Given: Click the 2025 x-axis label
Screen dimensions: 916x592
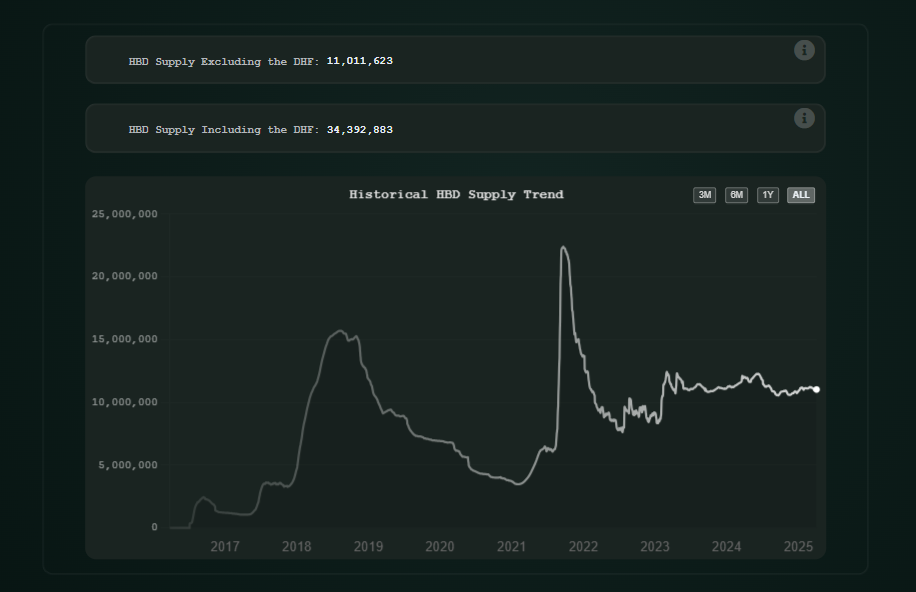Looking at the screenshot, I should pyautogui.click(x=798, y=546).
